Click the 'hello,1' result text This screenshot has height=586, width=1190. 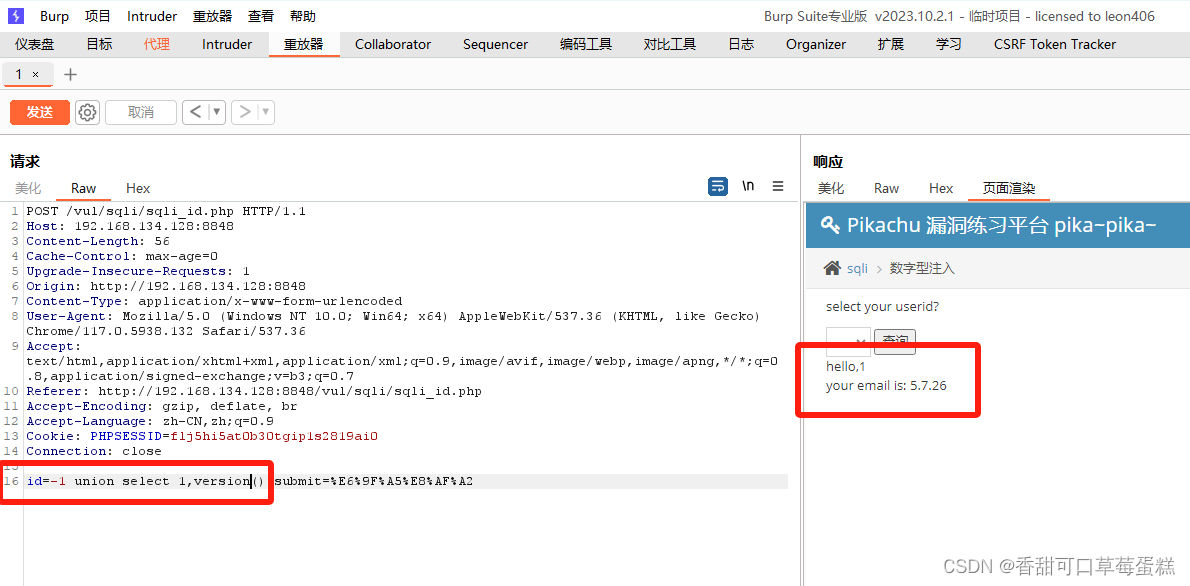[x=845, y=367]
